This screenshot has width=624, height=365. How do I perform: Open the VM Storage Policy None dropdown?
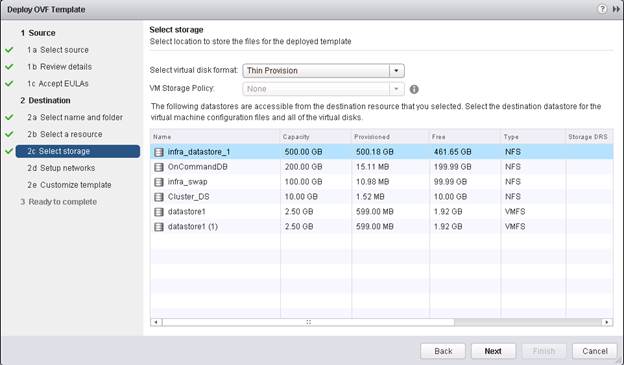[x=324, y=89]
